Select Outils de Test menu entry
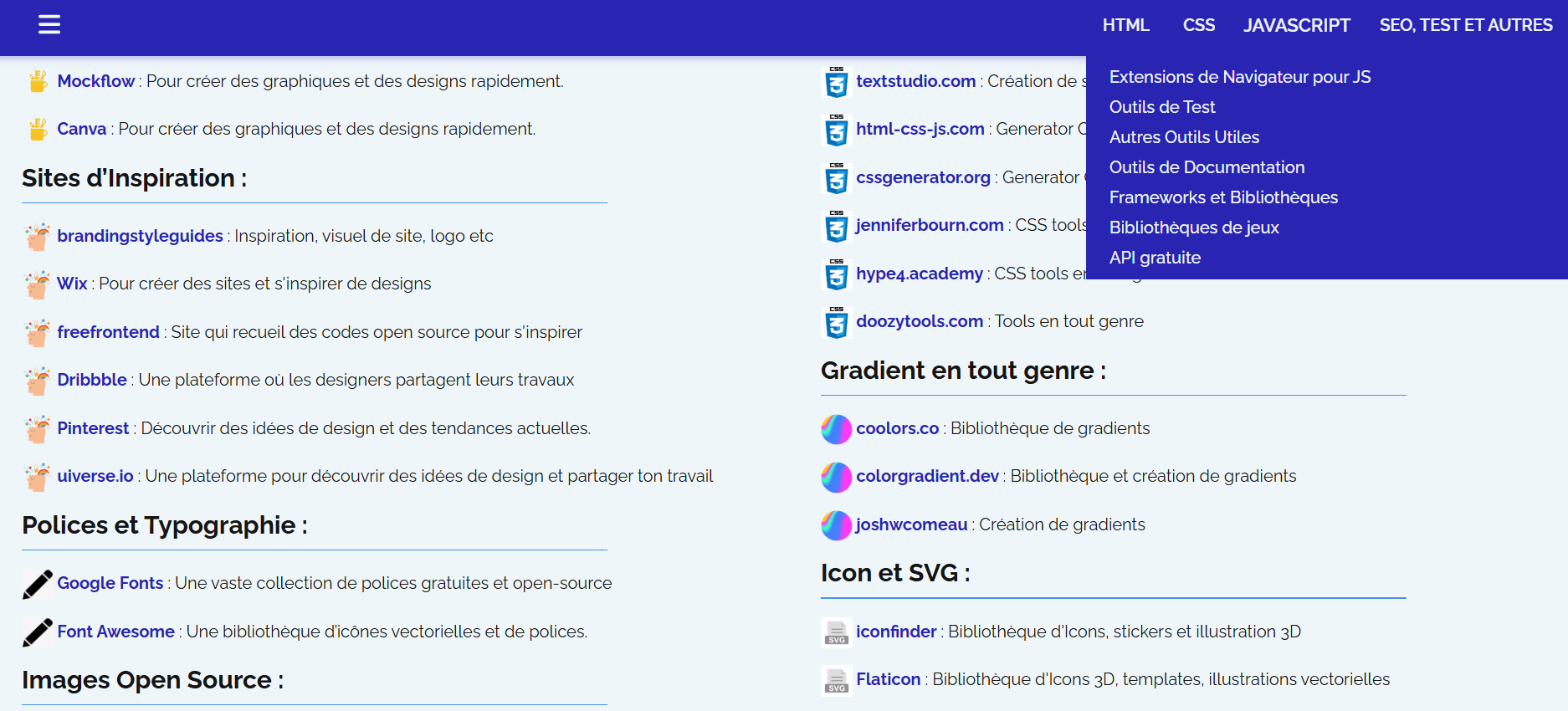The height and width of the screenshot is (711, 1568). tap(1162, 107)
